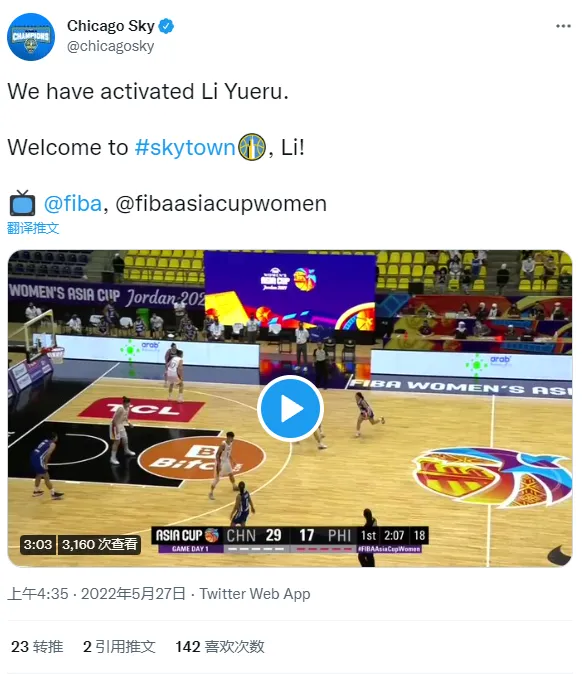Viewport: 585px width, 674px height.
Task: Click the television emoji icon
Action: tap(22, 202)
